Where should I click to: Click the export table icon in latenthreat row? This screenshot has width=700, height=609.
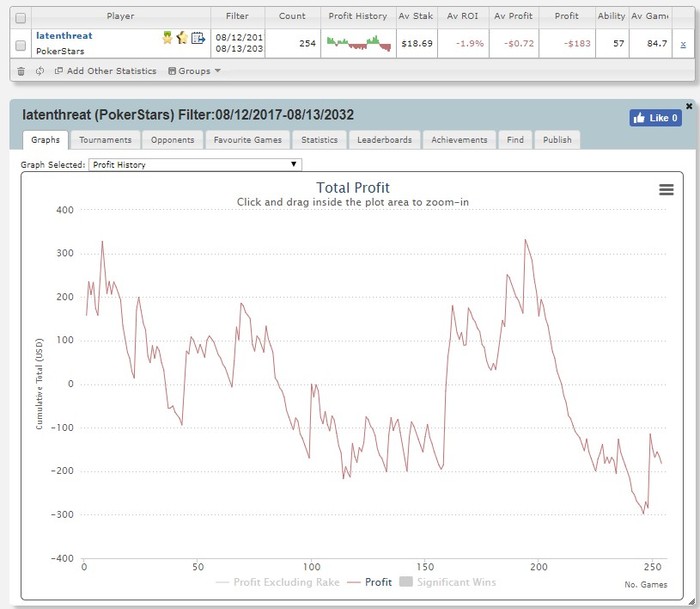(x=198, y=38)
